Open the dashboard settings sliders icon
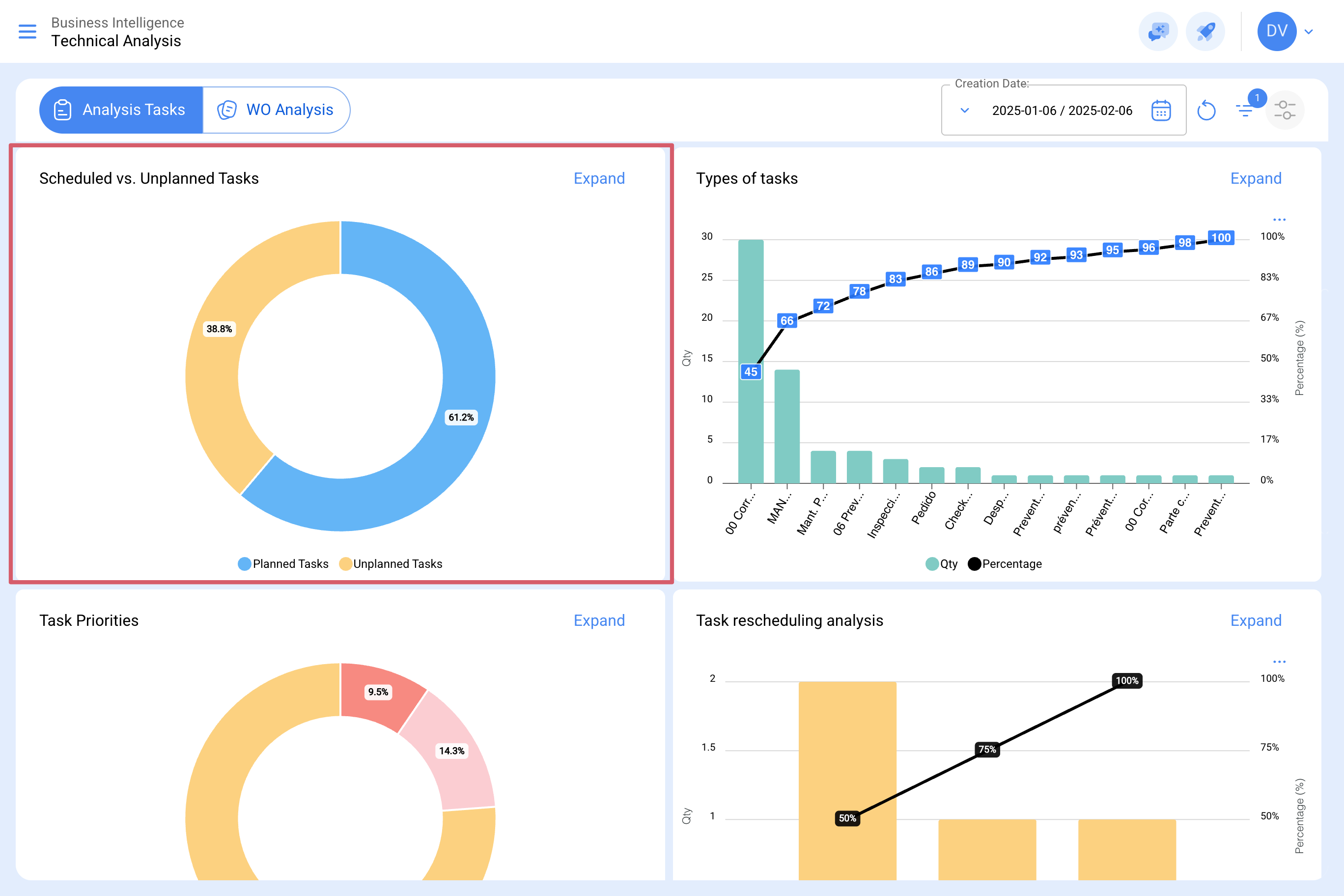Image resolution: width=1344 pixels, height=896 pixels. (1285, 110)
